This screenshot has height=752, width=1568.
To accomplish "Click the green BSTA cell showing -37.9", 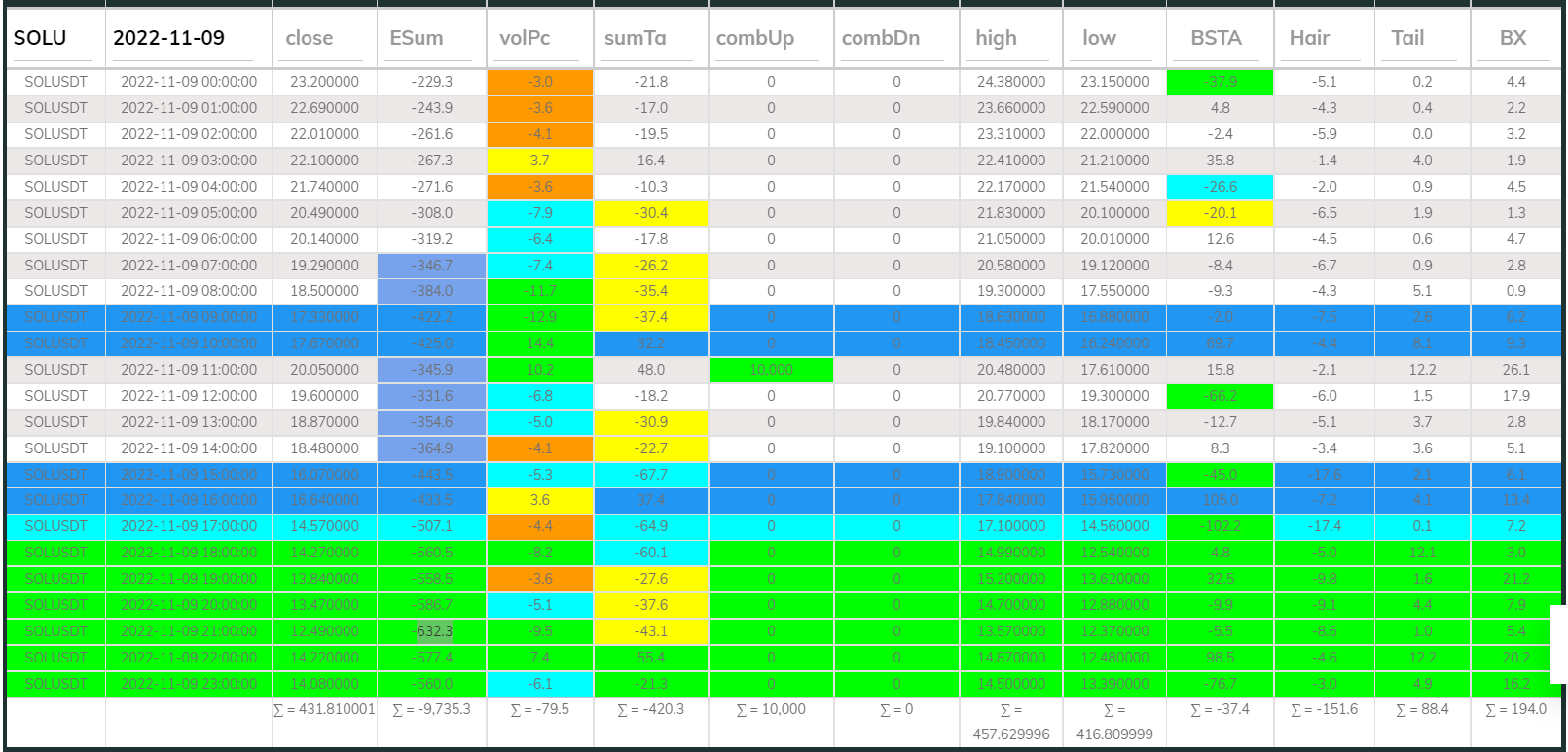I will [x=1220, y=82].
